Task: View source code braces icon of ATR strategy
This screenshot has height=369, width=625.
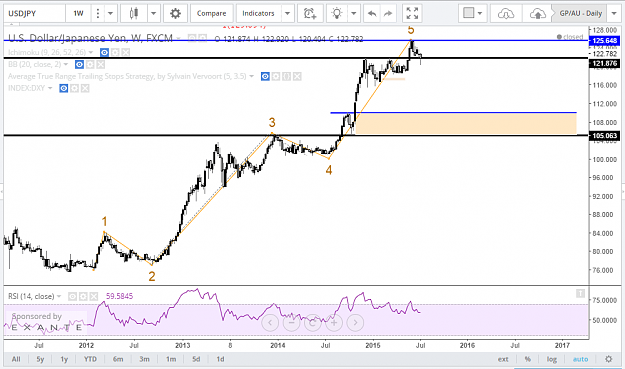Action: click(x=287, y=77)
